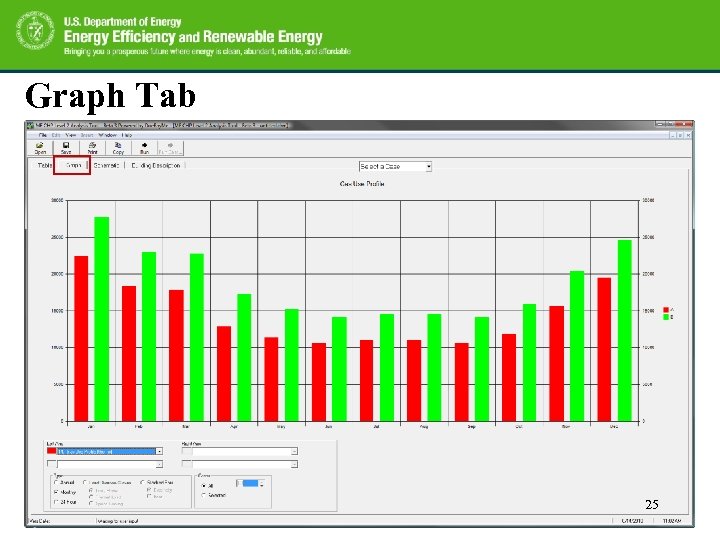Open the File menu
This screenshot has width=720, height=540.
point(43,135)
